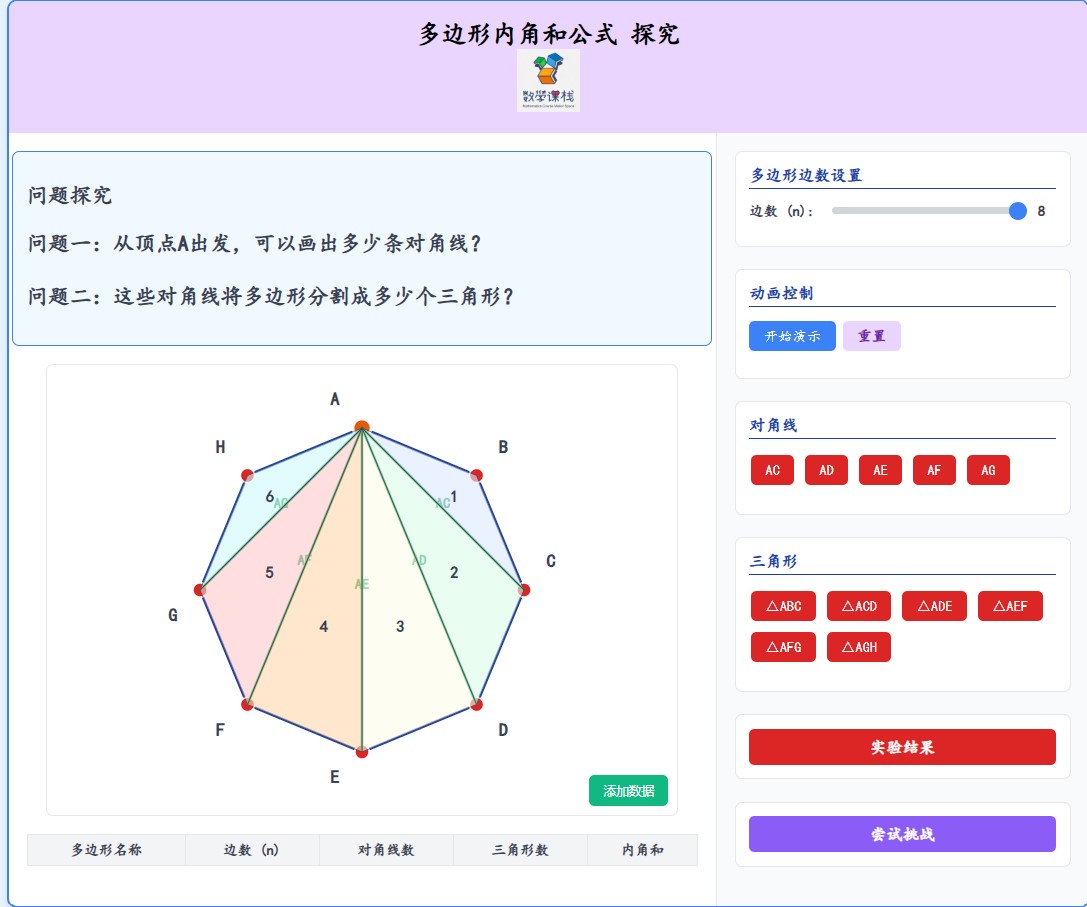Highlight triangle △ABC in the 三角形 panel

(x=783, y=606)
